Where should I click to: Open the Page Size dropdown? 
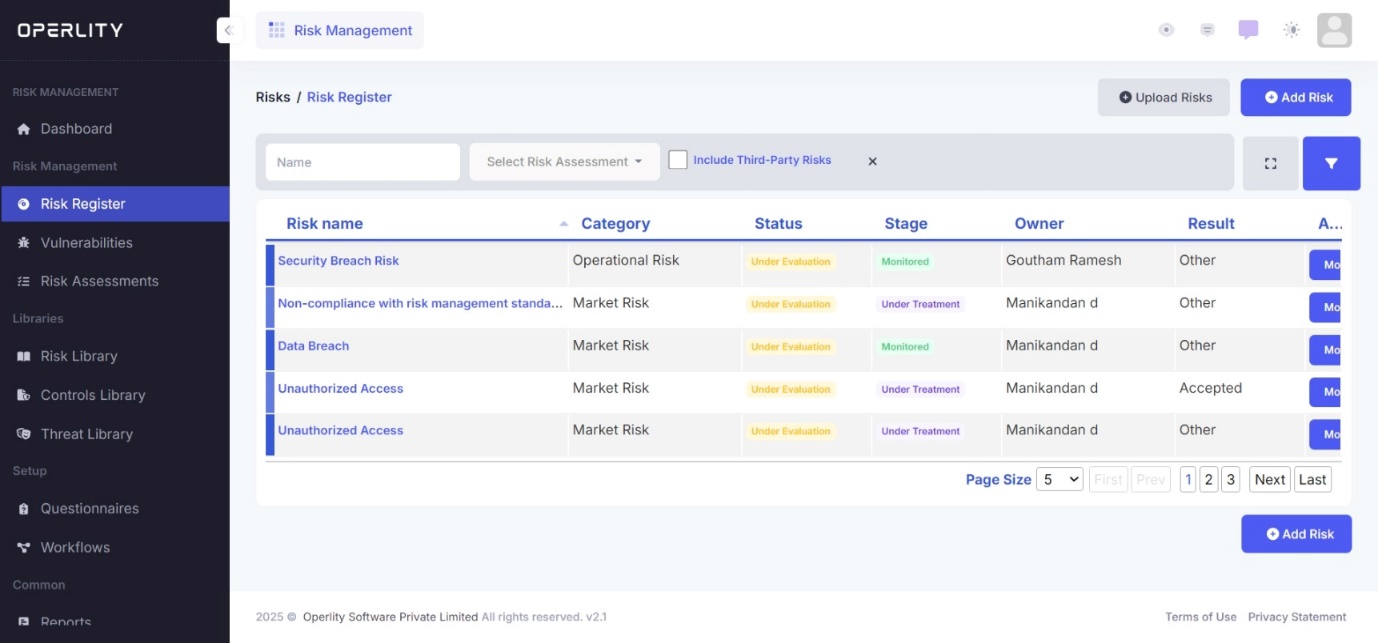point(1059,480)
